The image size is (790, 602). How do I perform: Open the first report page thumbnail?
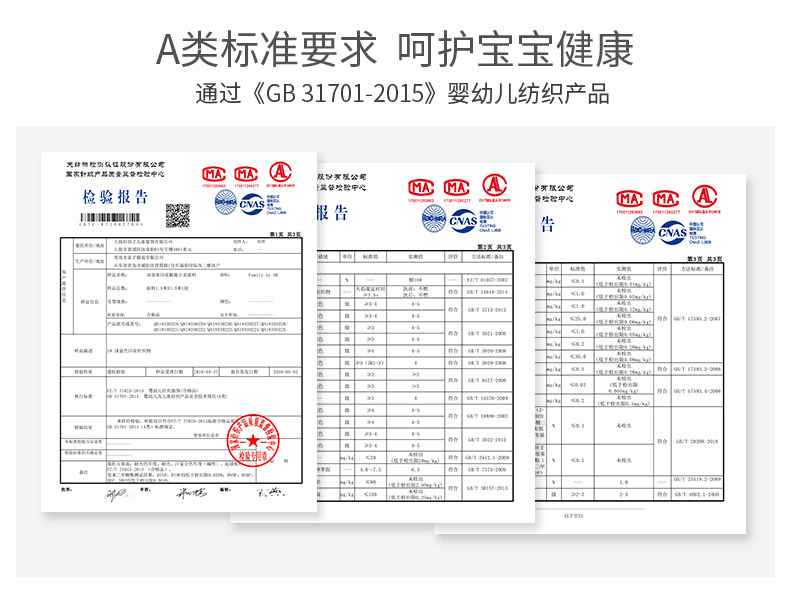(179, 331)
